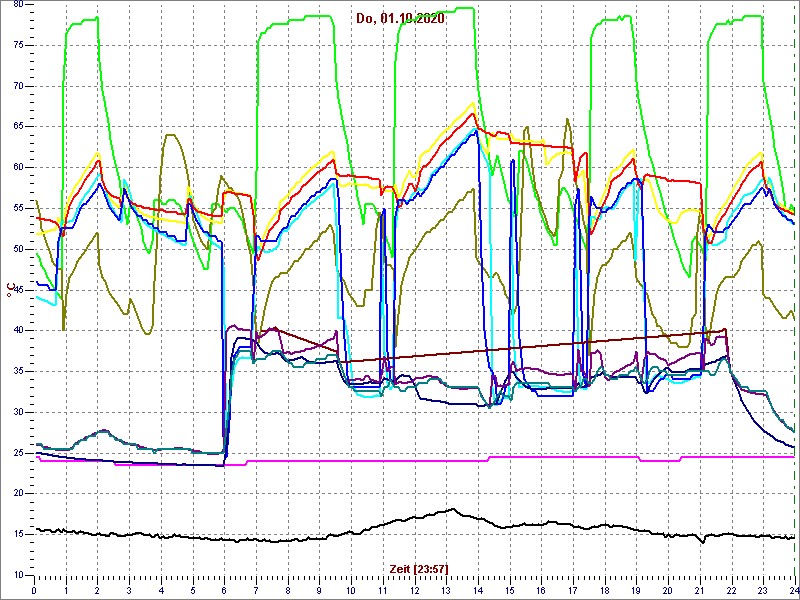Click hour 14 on the time axis
Screen dimensions: 800x600
pyautogui.click(x=478, y=590)
